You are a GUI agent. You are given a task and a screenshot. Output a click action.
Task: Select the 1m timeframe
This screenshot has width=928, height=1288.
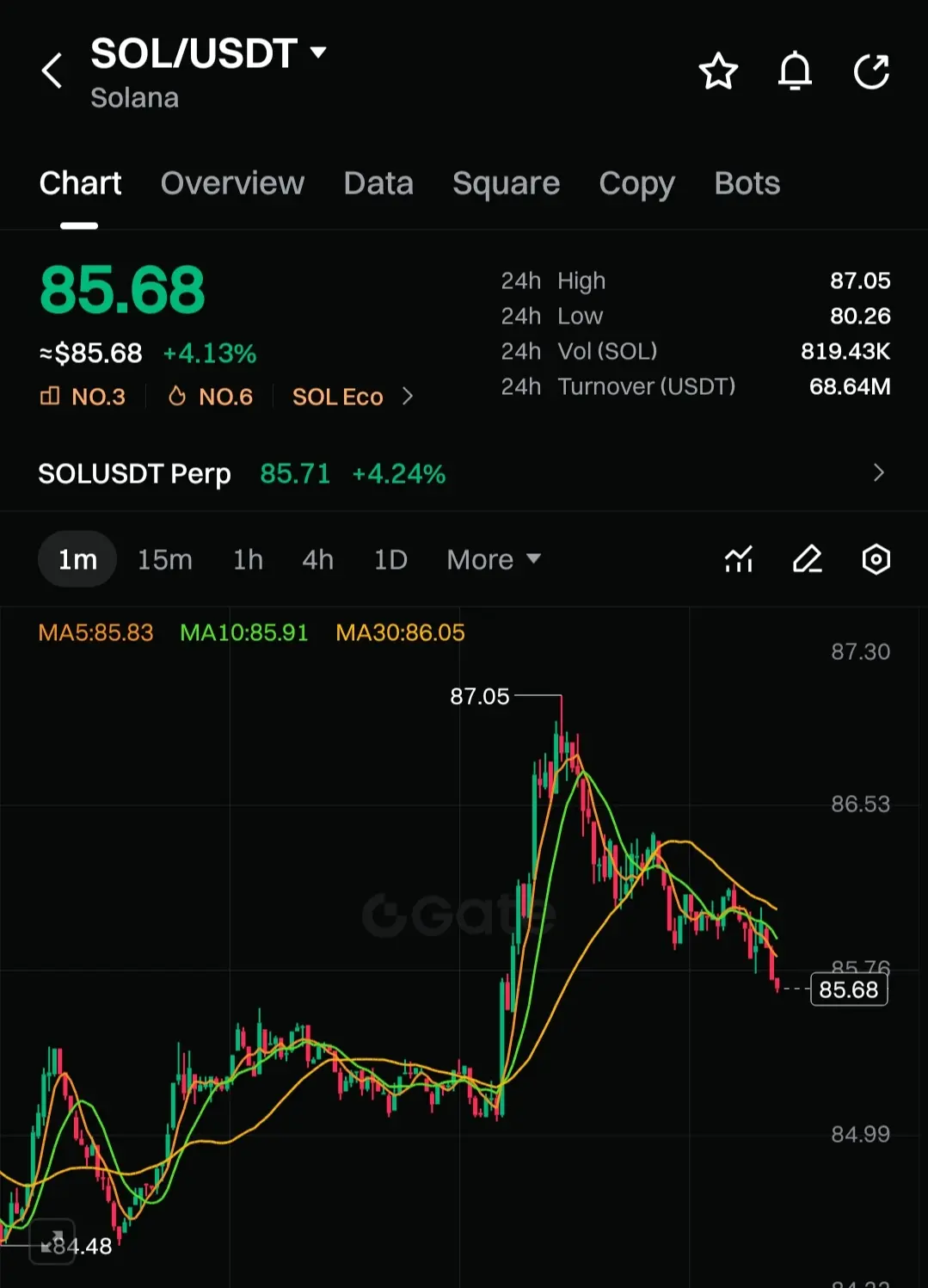(x=77, y=559)
